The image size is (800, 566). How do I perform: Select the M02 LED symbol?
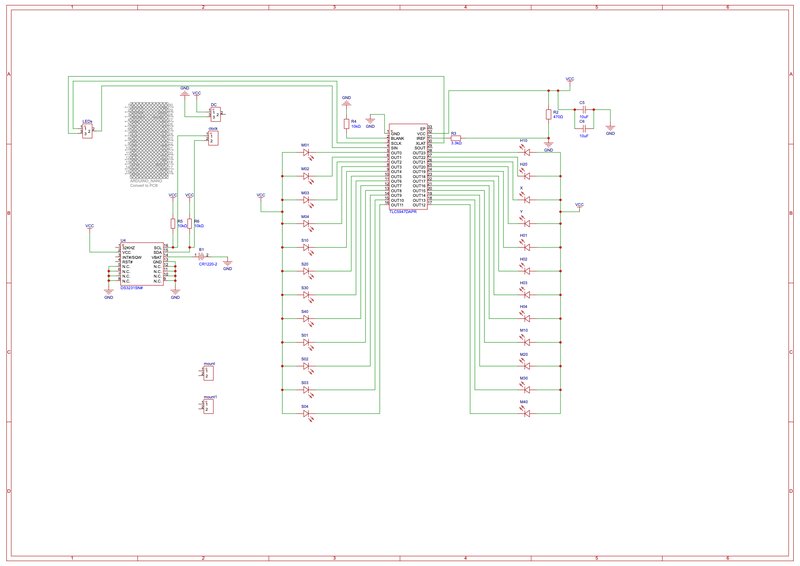(x=307, y=177)
